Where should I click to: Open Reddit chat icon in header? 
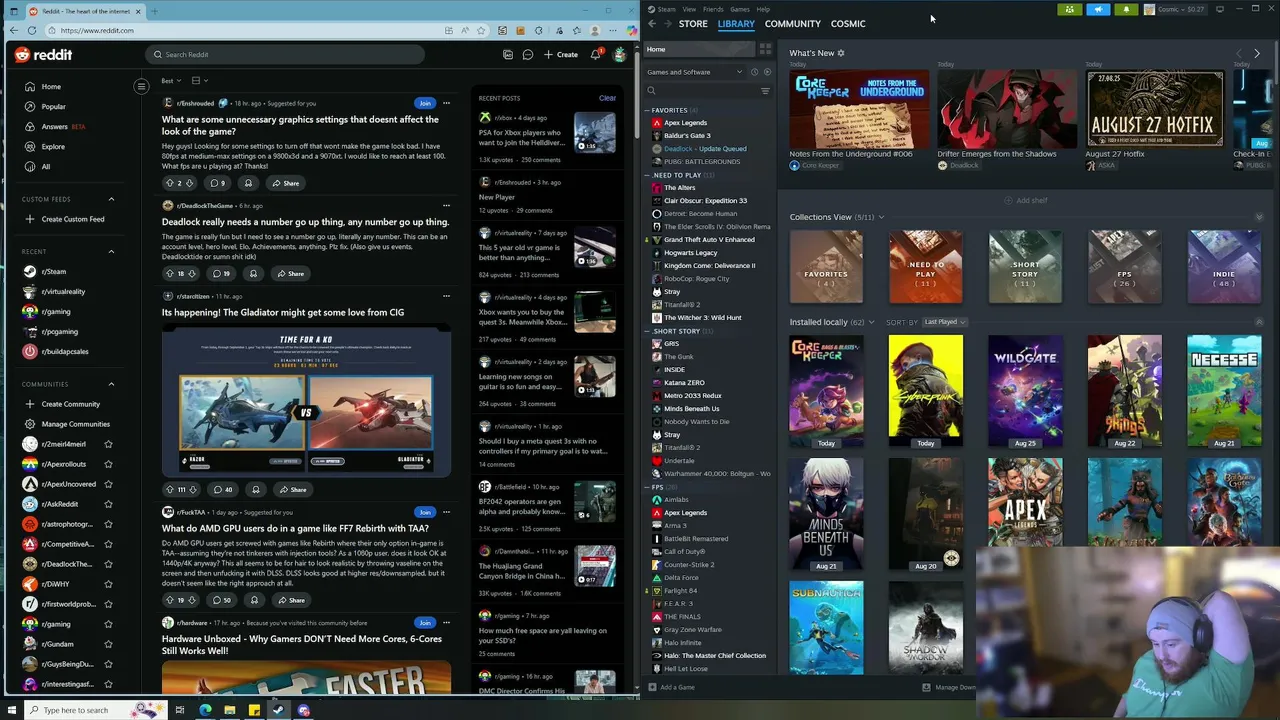tap(528, 54)
